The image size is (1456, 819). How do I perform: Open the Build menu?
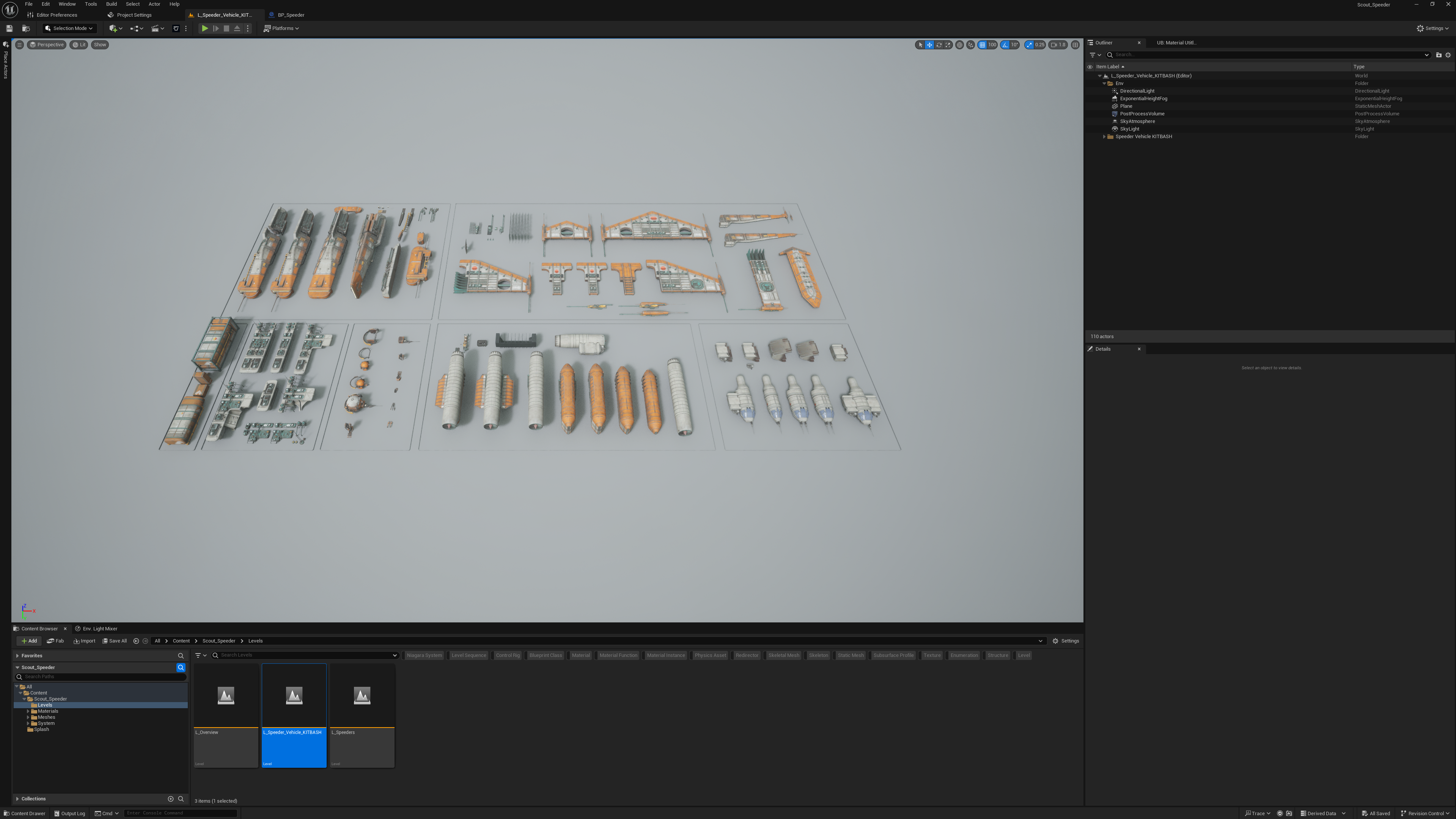[x=112, y=4]
